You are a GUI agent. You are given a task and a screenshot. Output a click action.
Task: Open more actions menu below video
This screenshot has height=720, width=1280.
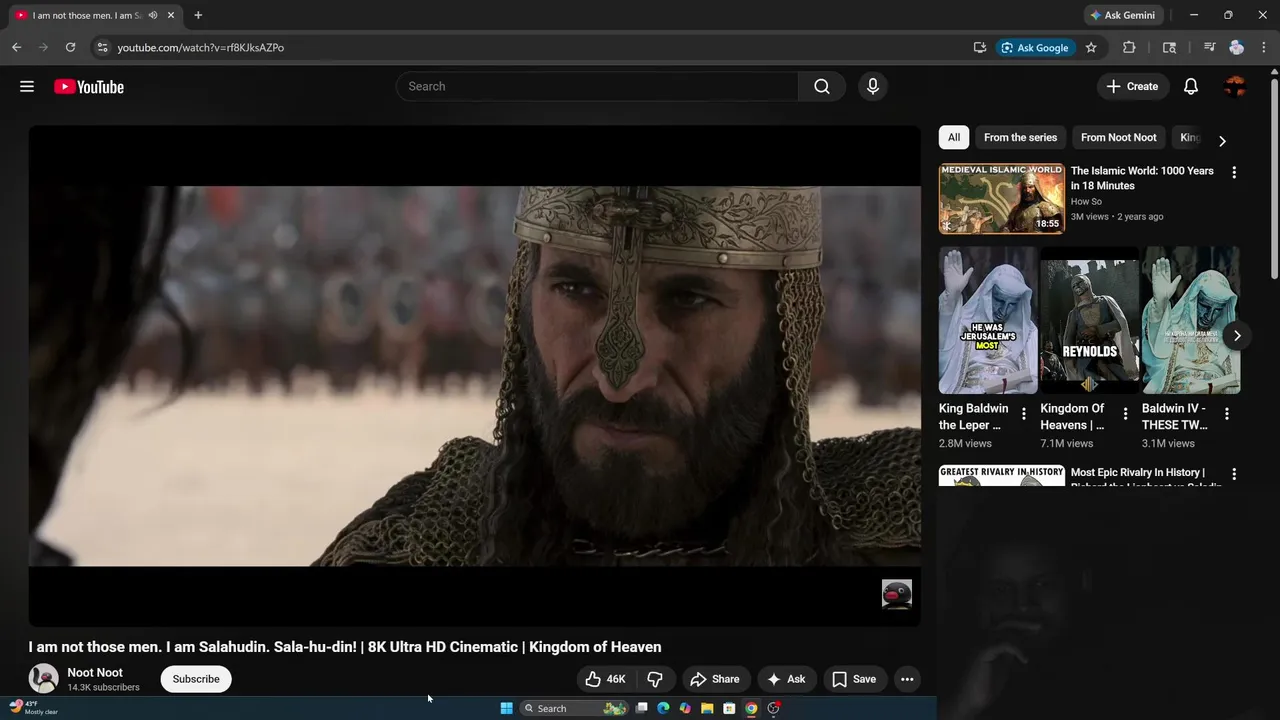(x=907, y=679)
